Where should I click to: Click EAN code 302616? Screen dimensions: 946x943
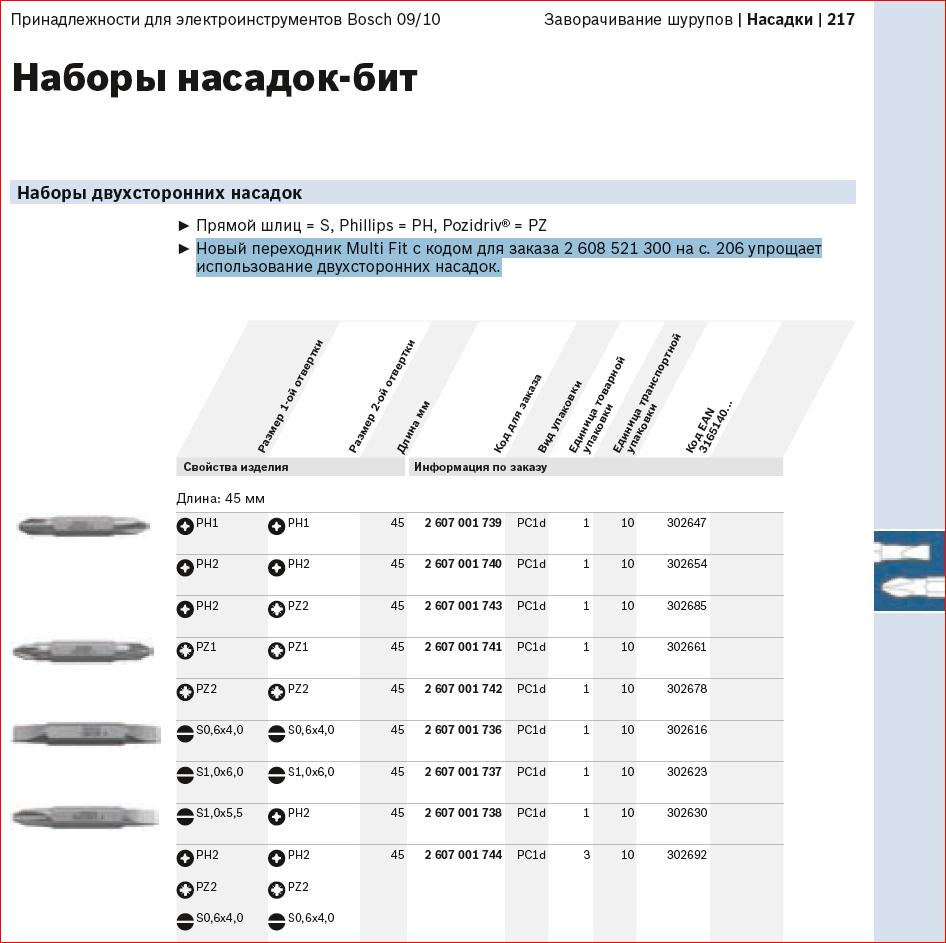tap(687, 730)
